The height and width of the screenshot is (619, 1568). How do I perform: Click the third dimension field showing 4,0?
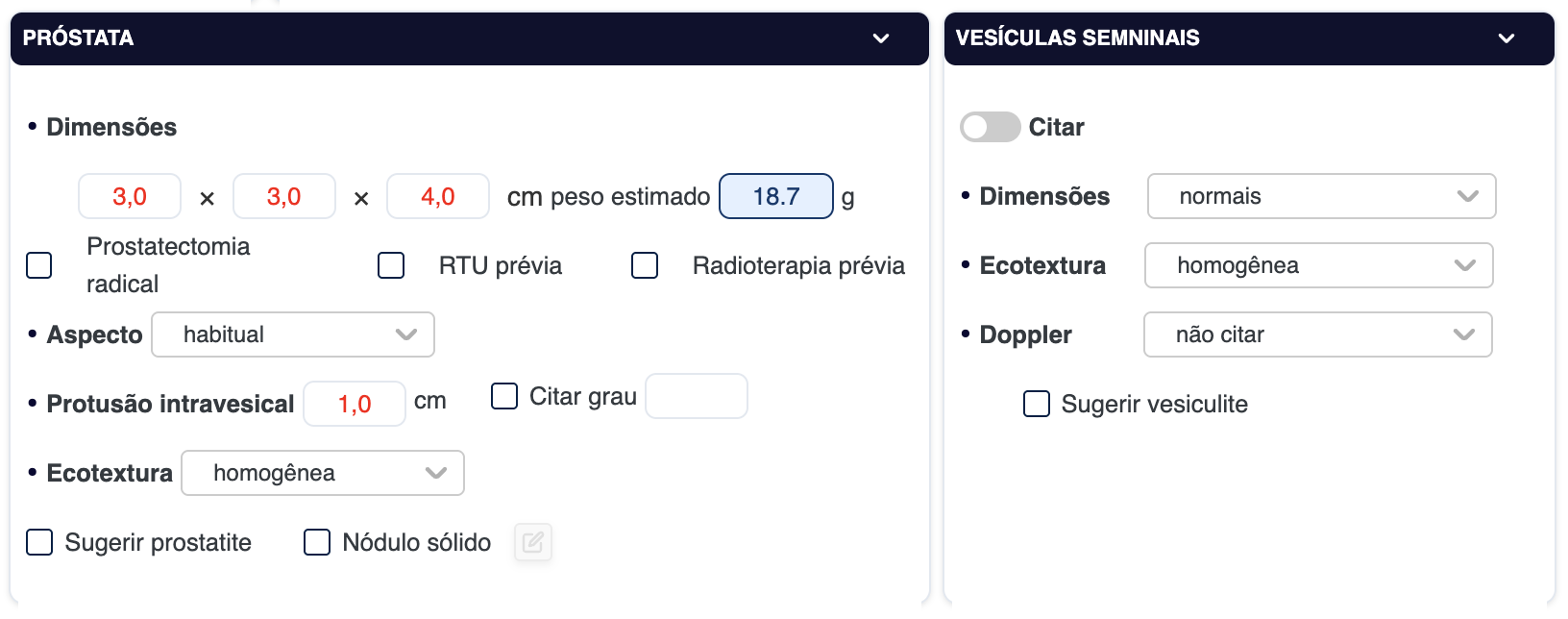(437, 196)
